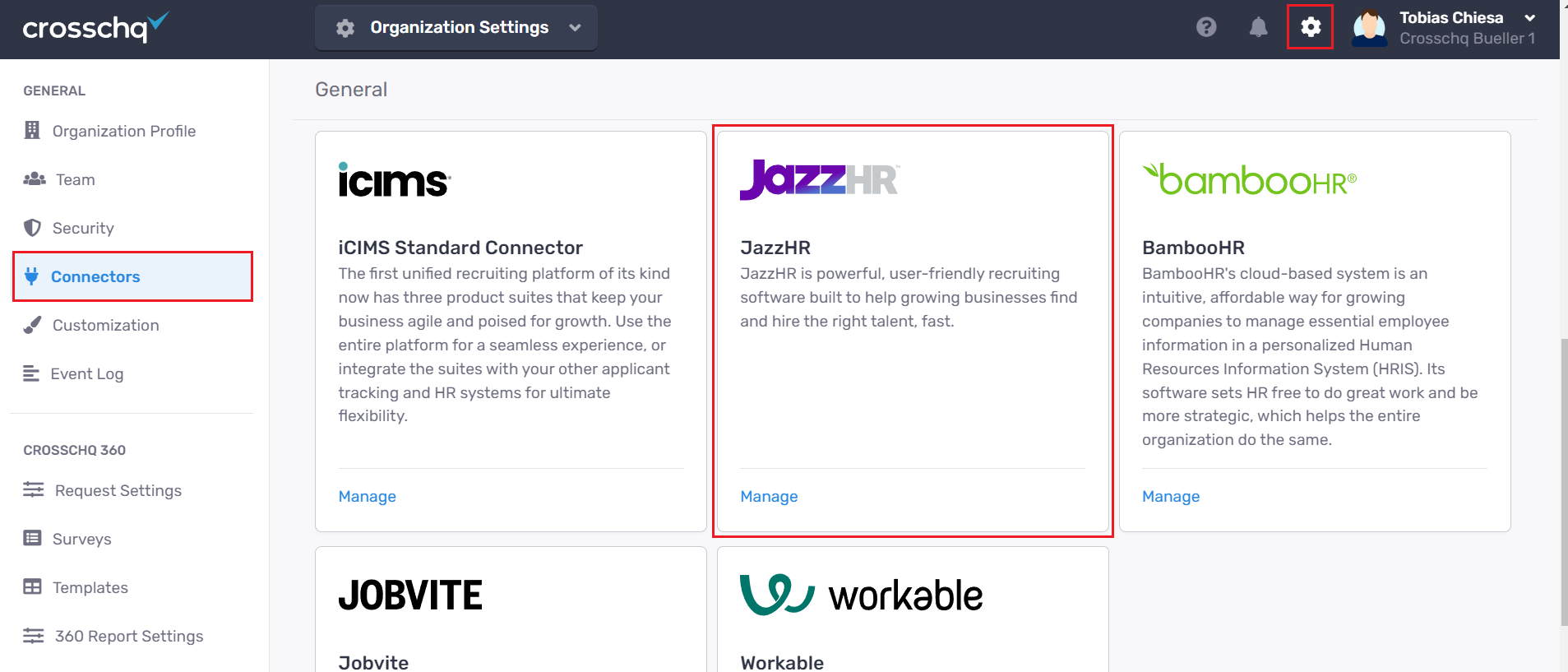Select Connectors in the sidebar
The image size is (1568, 672).
[132, 276]
